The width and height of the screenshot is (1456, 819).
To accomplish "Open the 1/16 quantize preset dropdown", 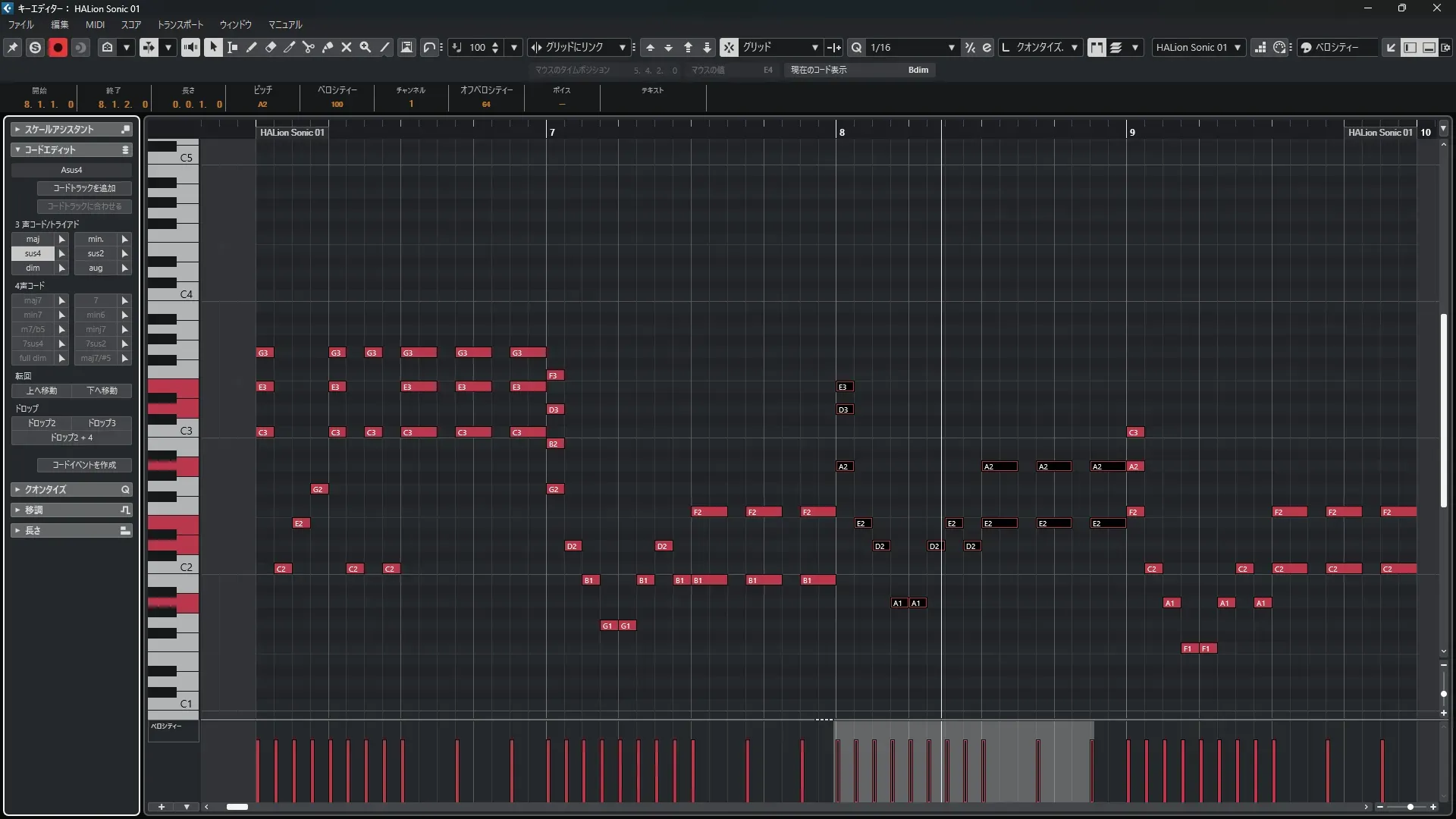I will [x=951, y=47].
